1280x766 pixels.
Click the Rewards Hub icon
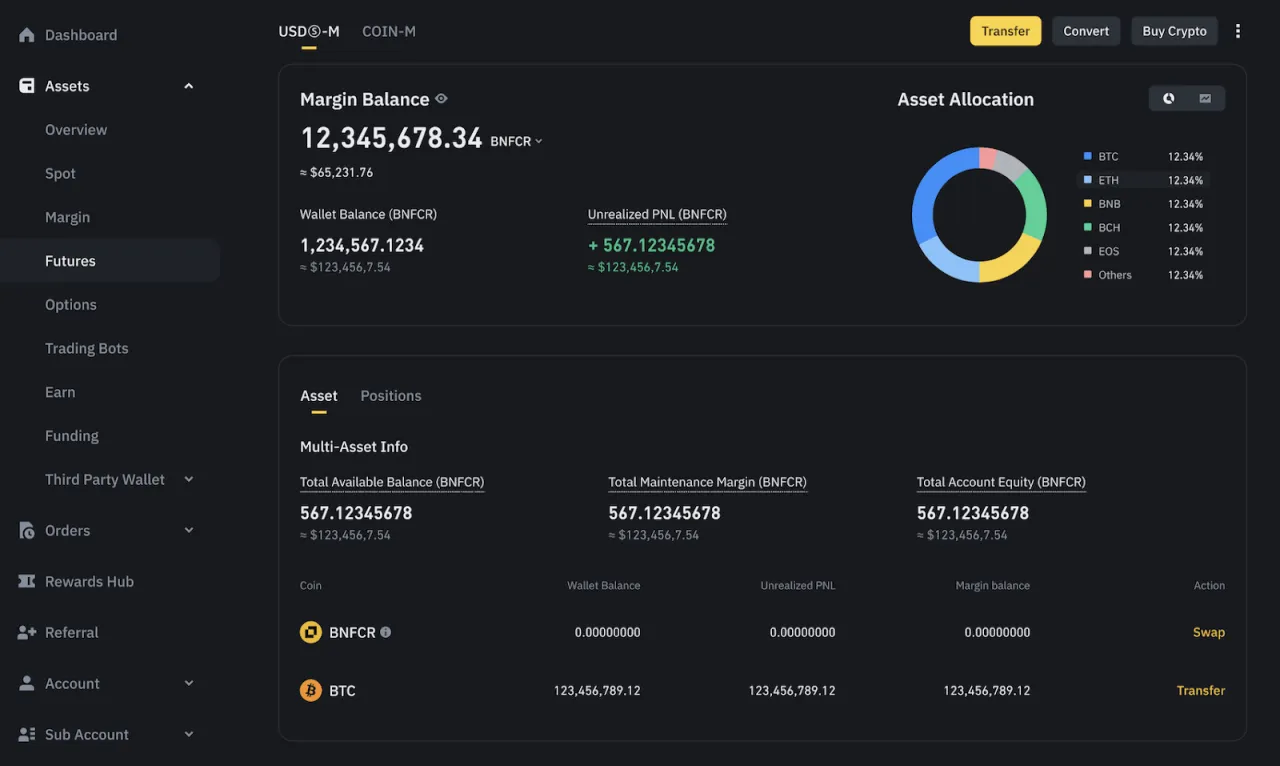pos(26,581)
